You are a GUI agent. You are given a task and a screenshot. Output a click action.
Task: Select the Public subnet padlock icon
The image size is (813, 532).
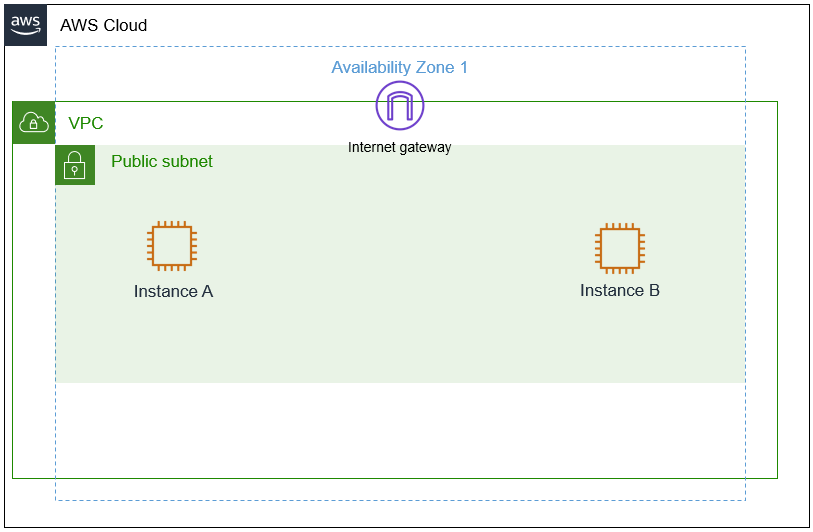pyautogui.click(x=75, y=165)
